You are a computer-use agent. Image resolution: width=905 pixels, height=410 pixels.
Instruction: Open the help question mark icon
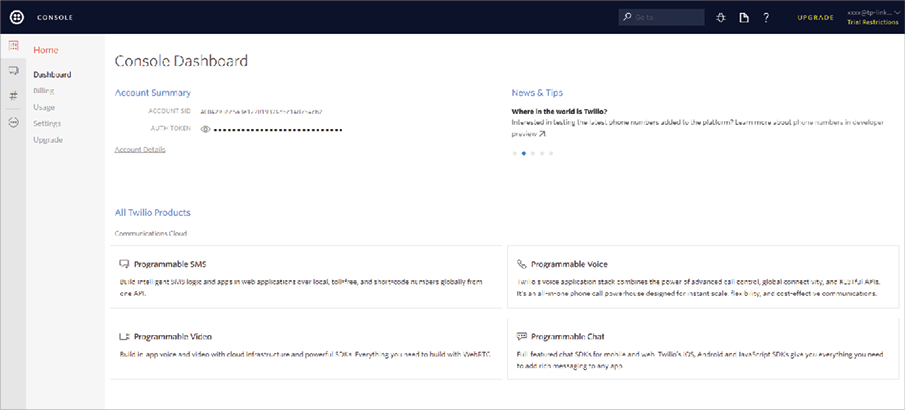point(766,17)
